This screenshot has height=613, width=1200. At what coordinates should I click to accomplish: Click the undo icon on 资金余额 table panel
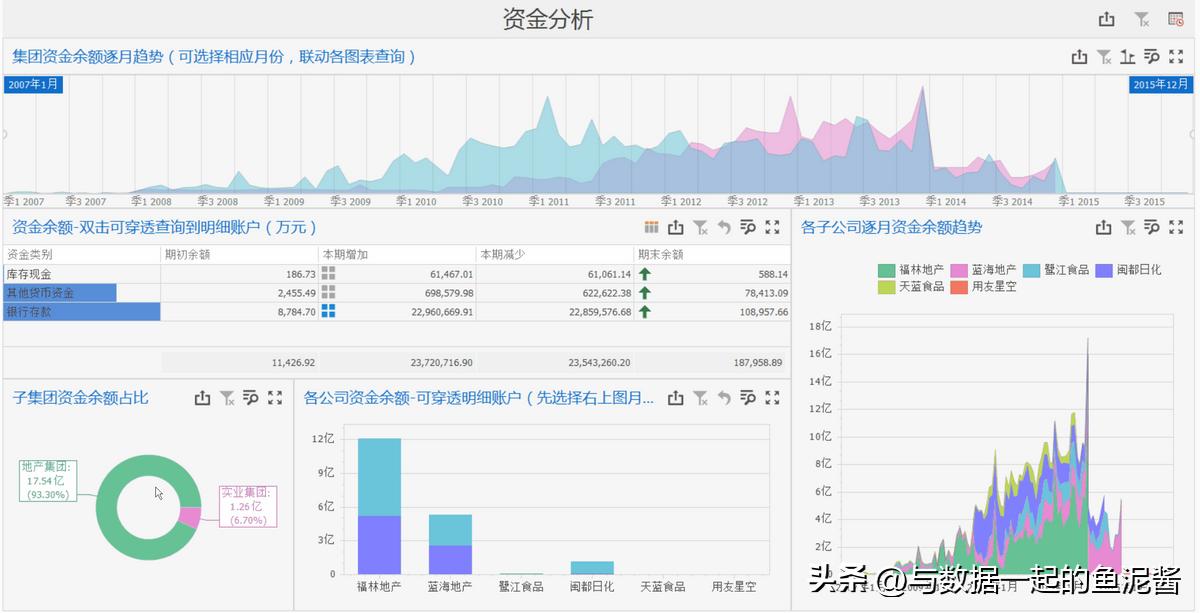coord(724,227)
